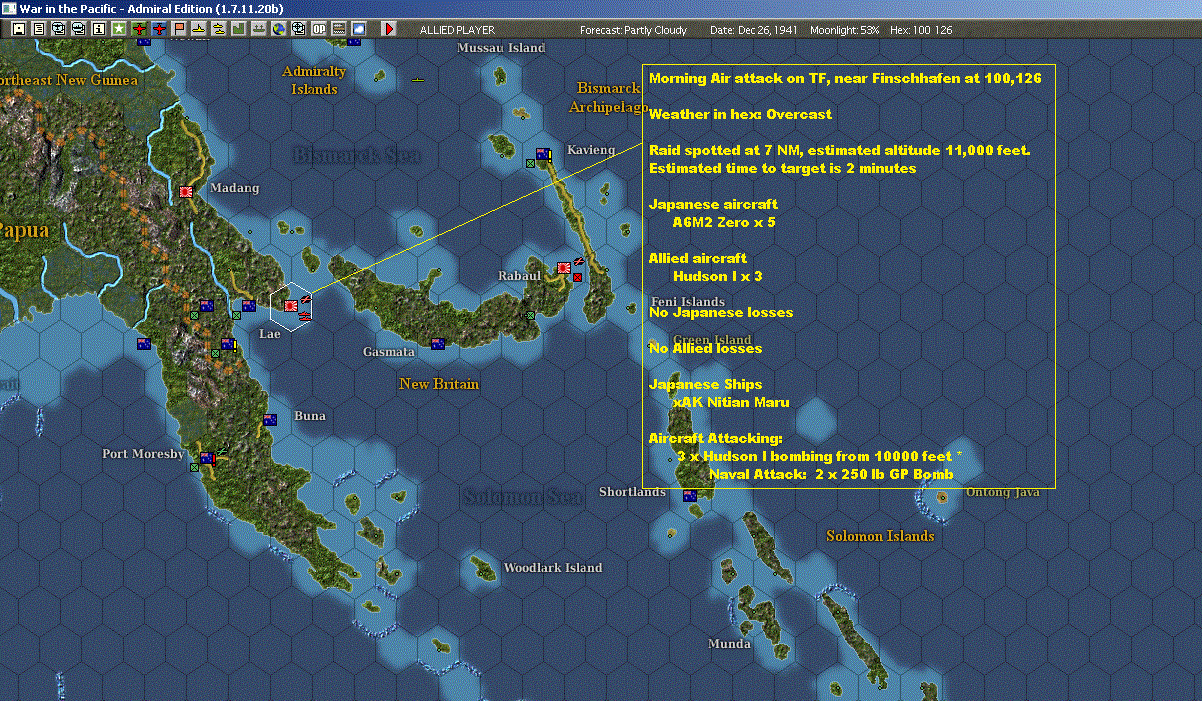
Task: Click the 'Woodlark Island' map label
Action: point(553,568)
